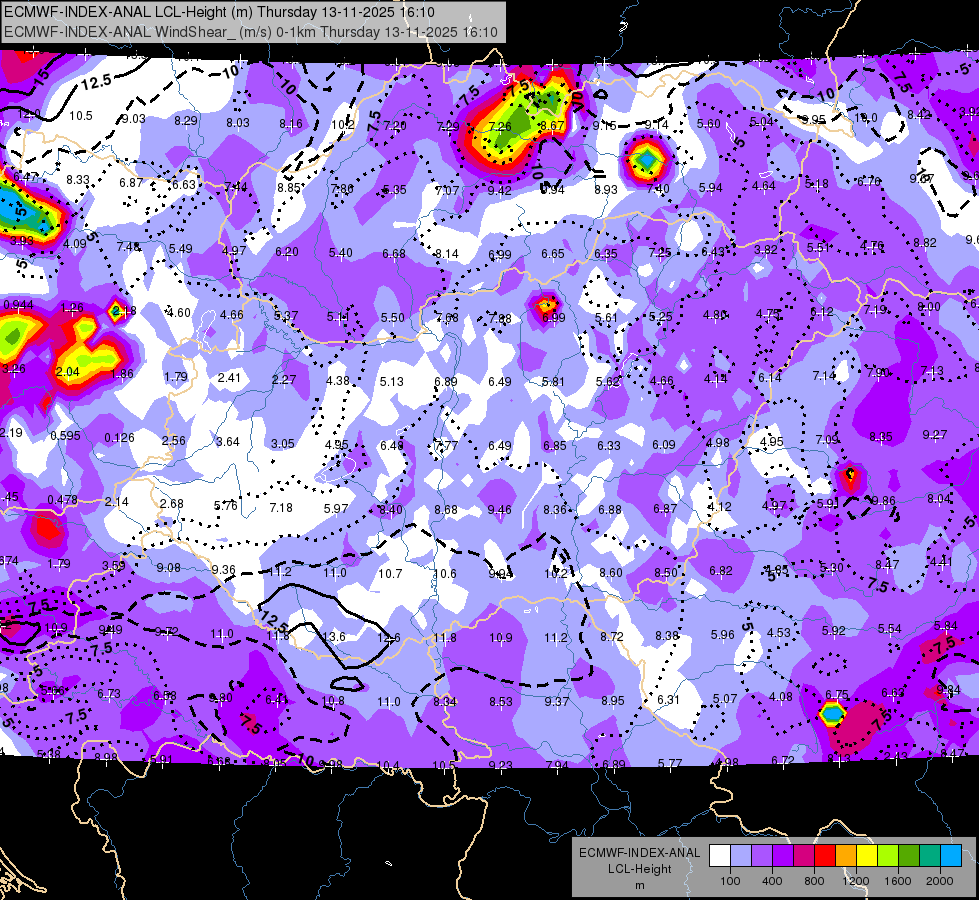Click the map value '3.64'
Viewport: 979px width, 900px height.
click(228, 442)
